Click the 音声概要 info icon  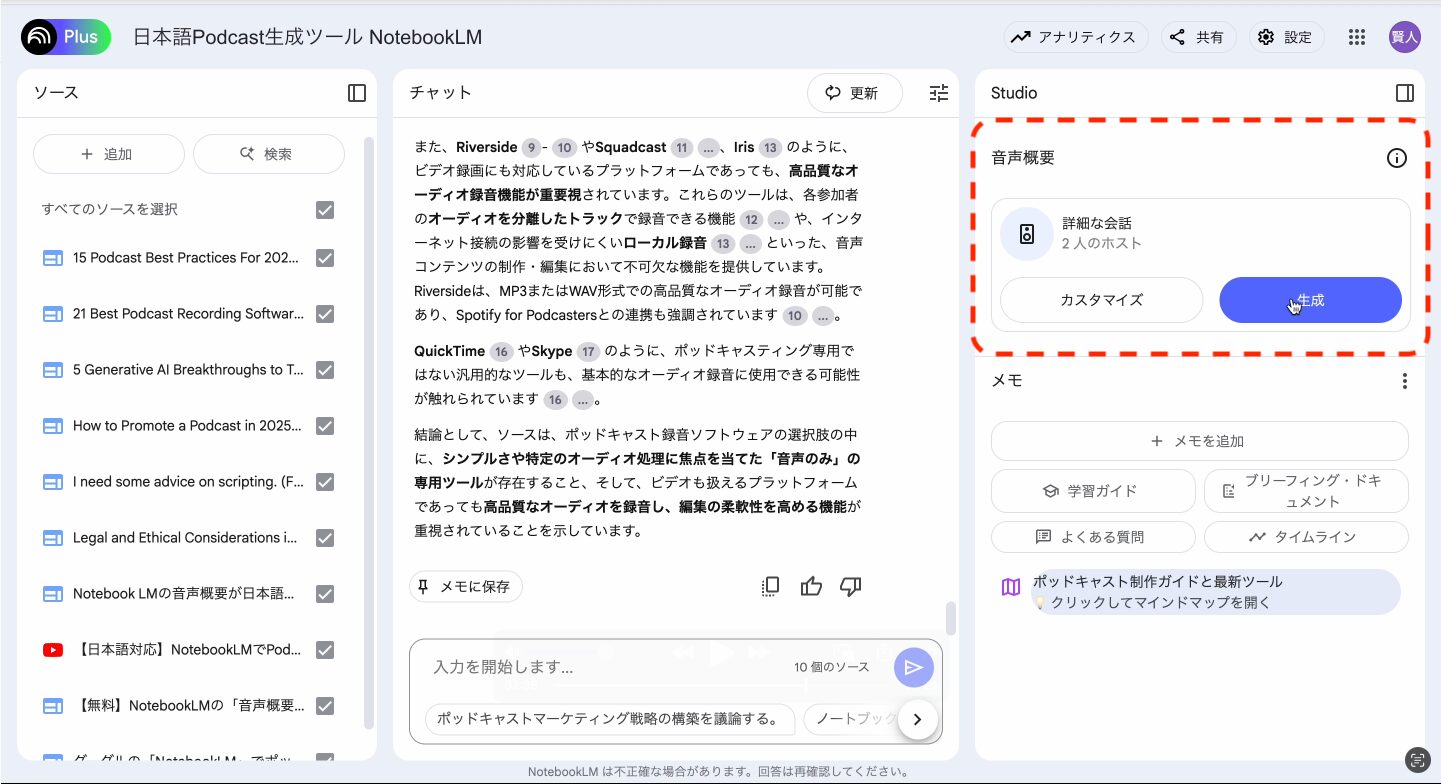(1397, 158)
